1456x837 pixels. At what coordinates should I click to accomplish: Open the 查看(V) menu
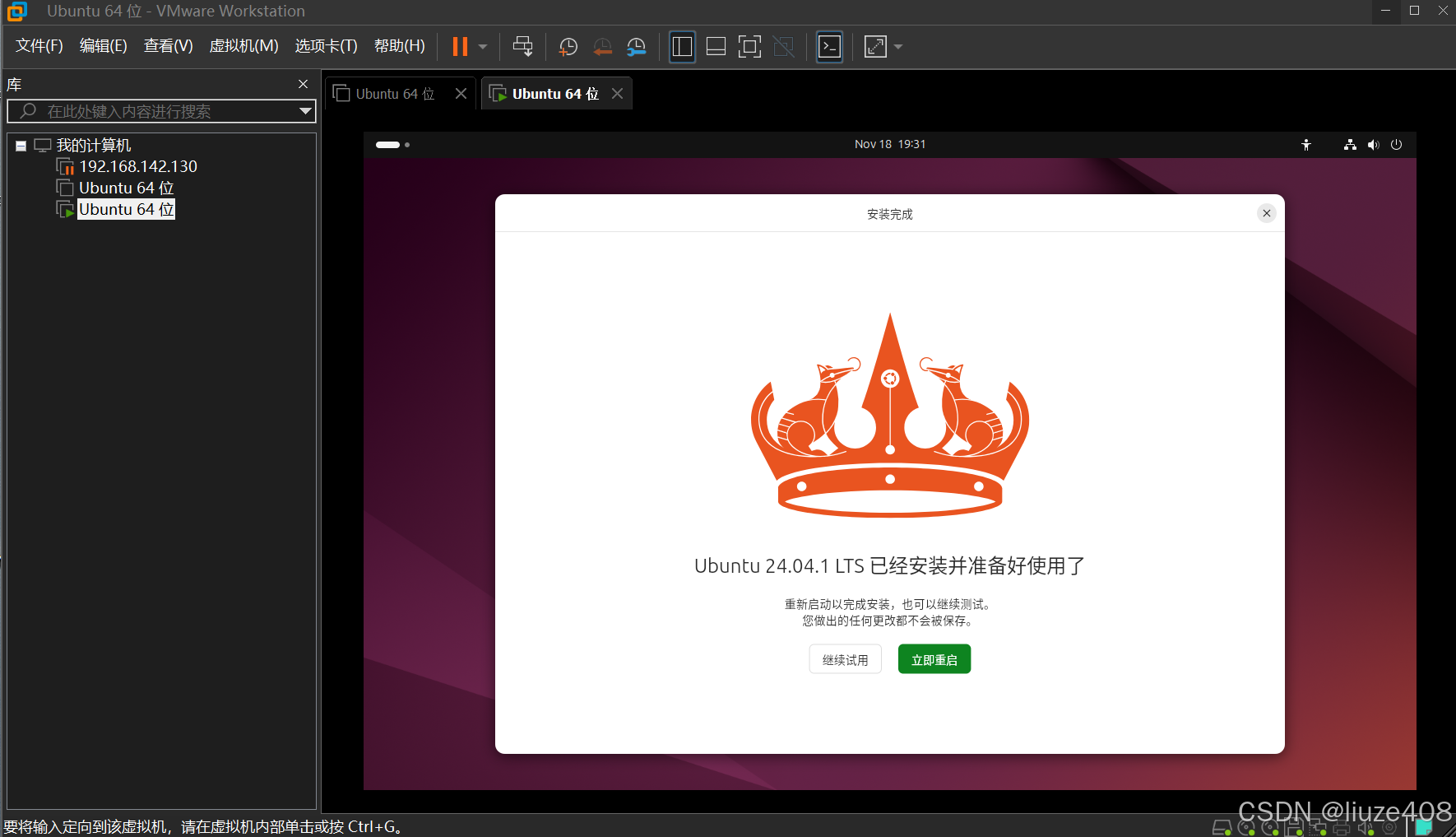click(x=169, y=46)
